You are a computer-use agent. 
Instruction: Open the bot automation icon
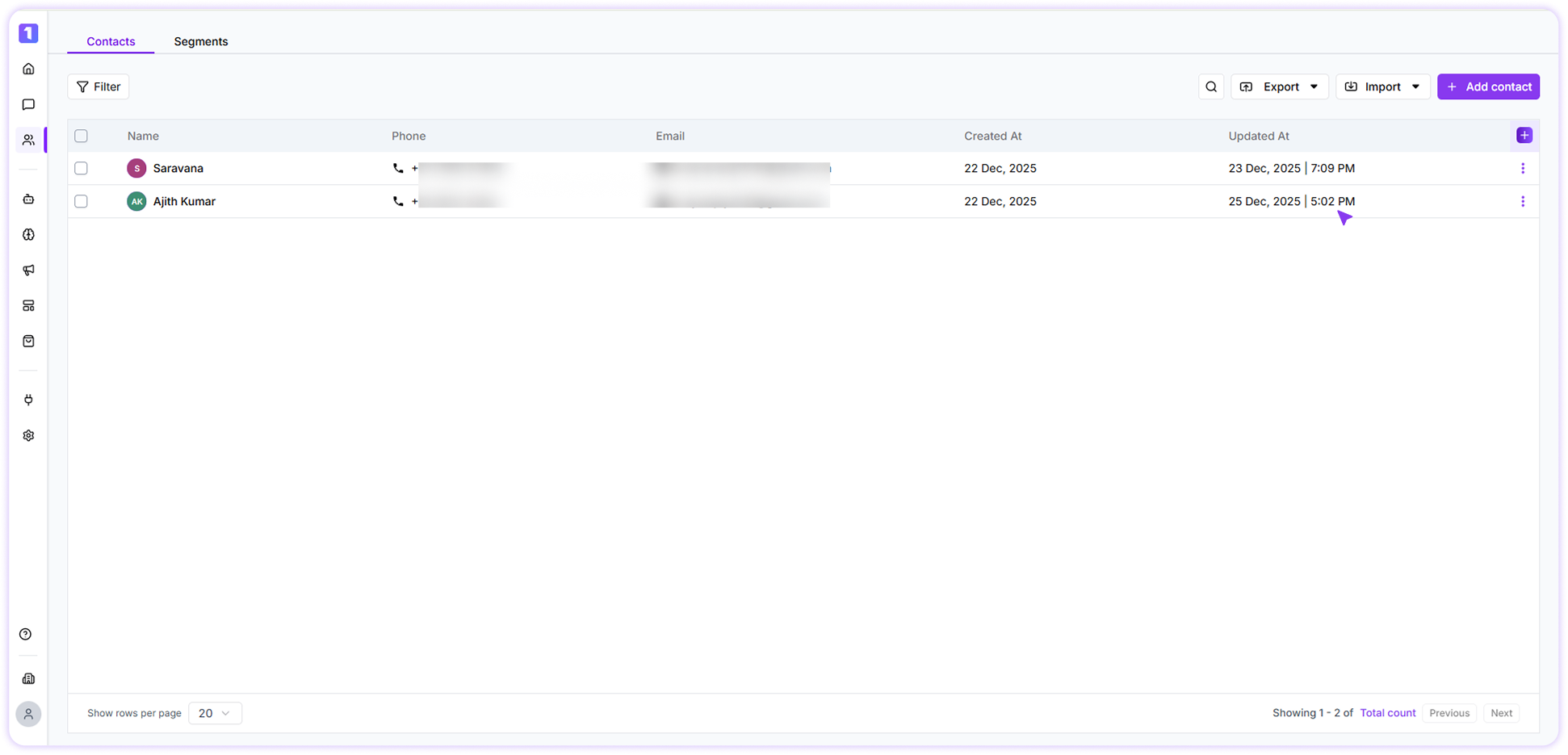point(28,199)
